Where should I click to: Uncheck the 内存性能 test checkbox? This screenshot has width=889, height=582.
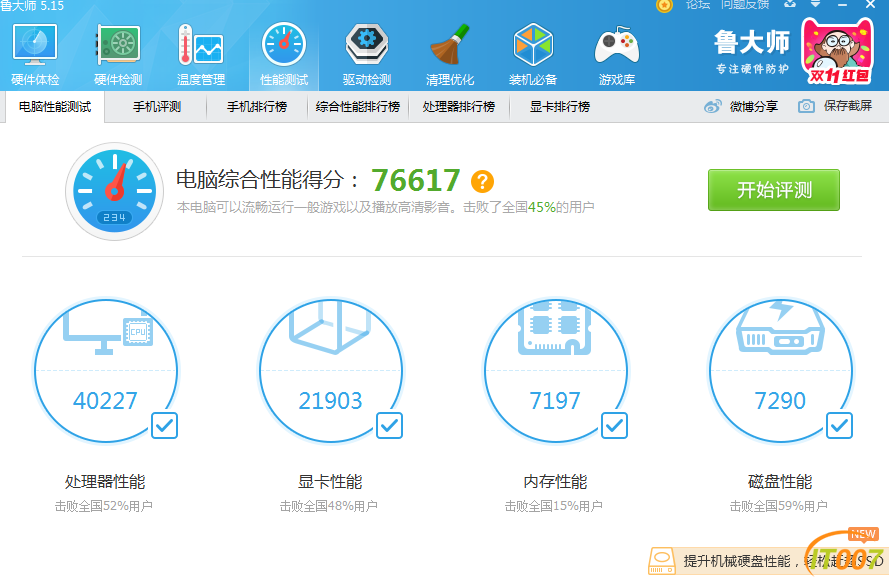tap(615, 426)
